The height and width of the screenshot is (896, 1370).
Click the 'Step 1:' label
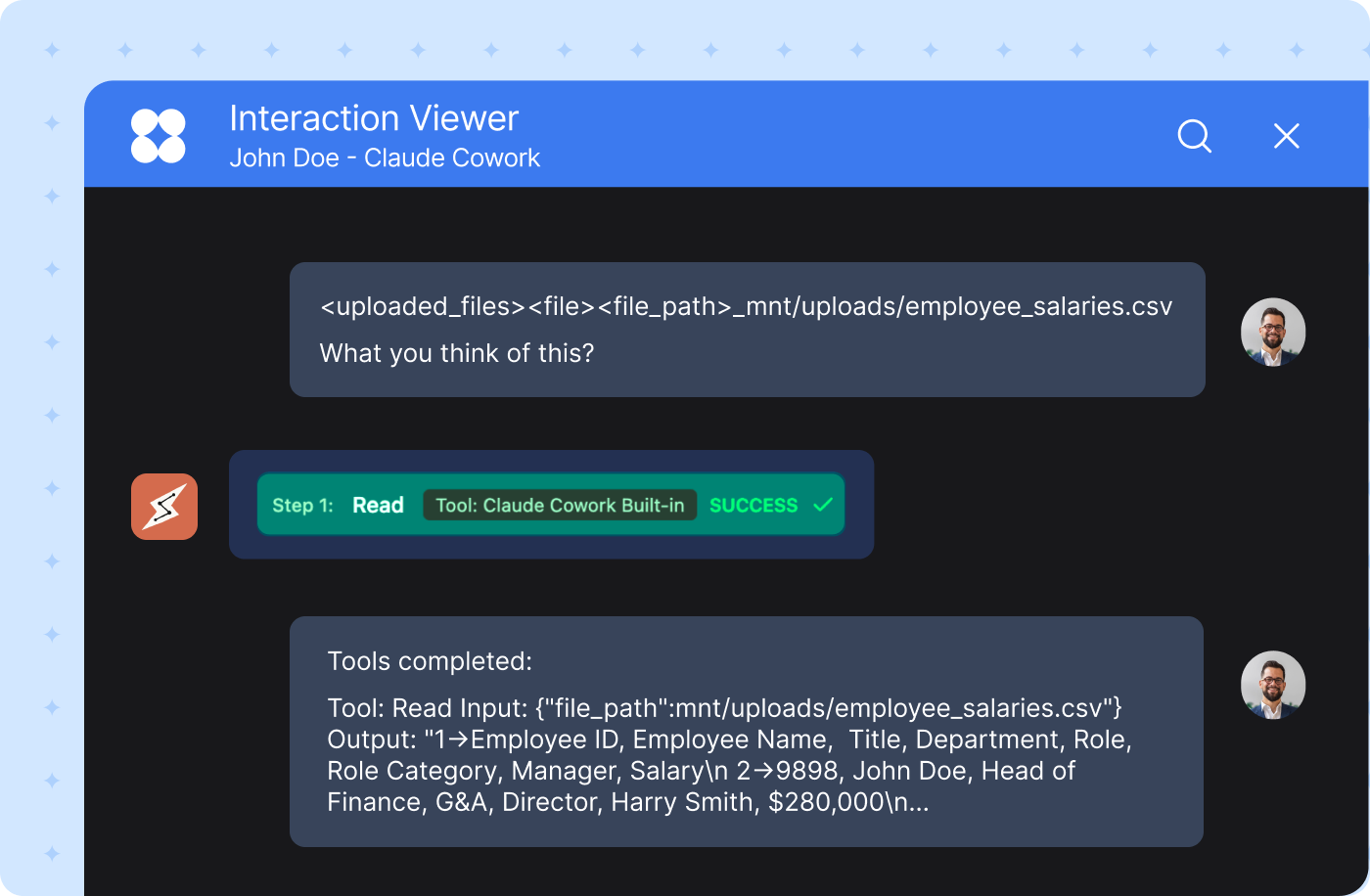point(302,506)
